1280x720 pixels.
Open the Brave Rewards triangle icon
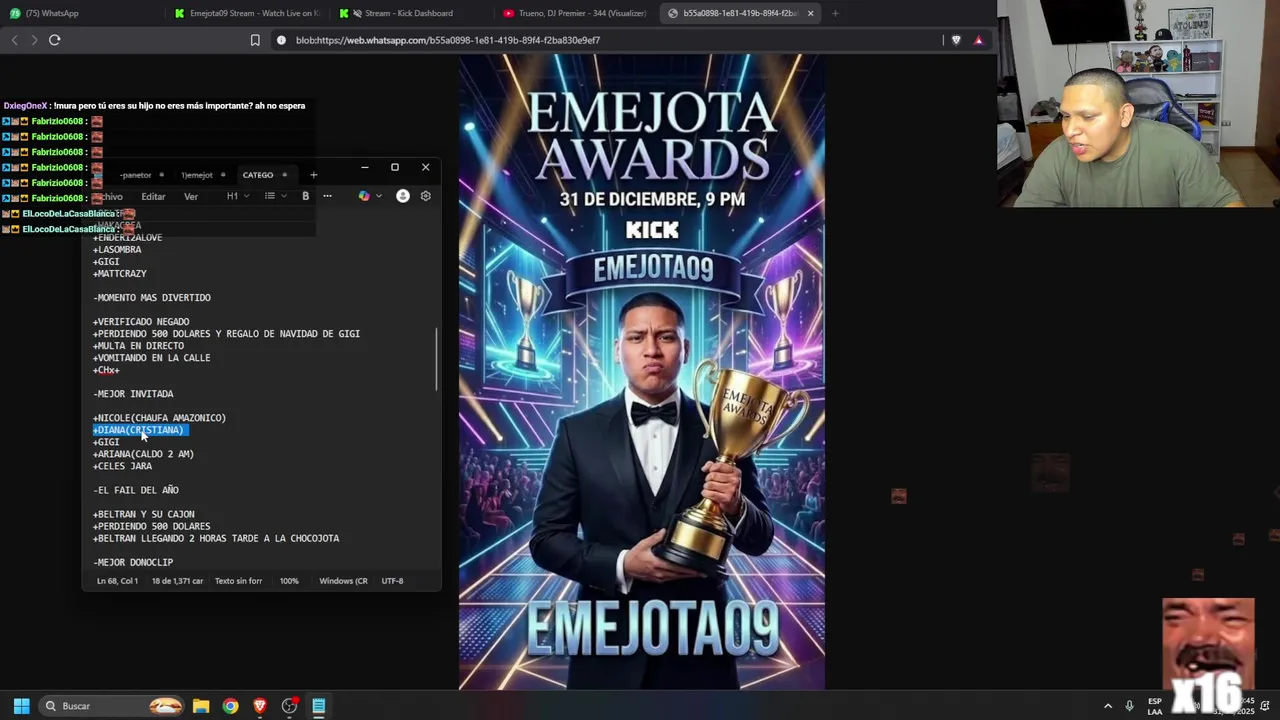979,40
